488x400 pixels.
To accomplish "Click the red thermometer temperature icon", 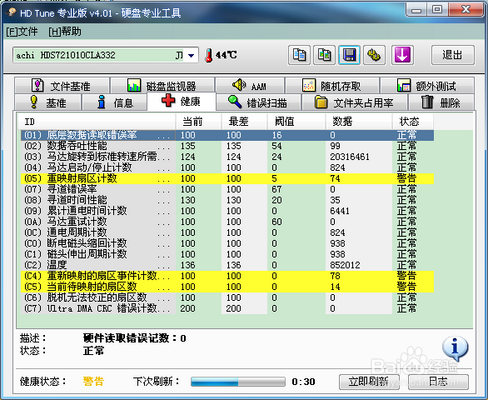I will (209, 55).
